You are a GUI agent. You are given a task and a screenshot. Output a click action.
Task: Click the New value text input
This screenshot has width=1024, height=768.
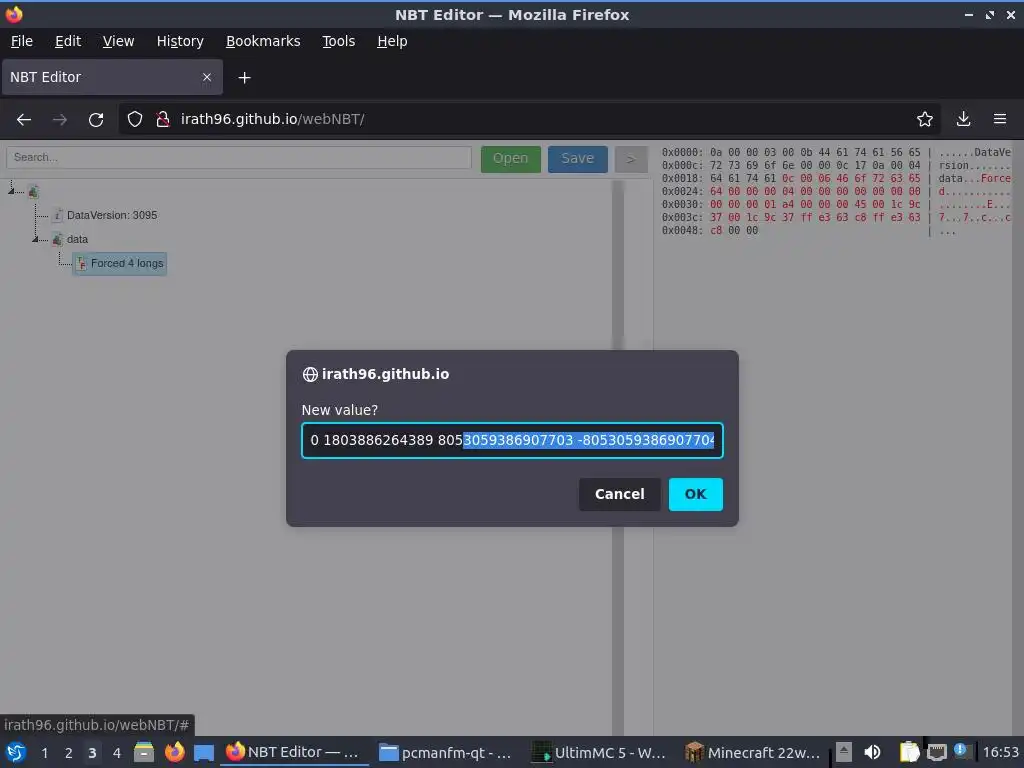[x=512, y=441]
